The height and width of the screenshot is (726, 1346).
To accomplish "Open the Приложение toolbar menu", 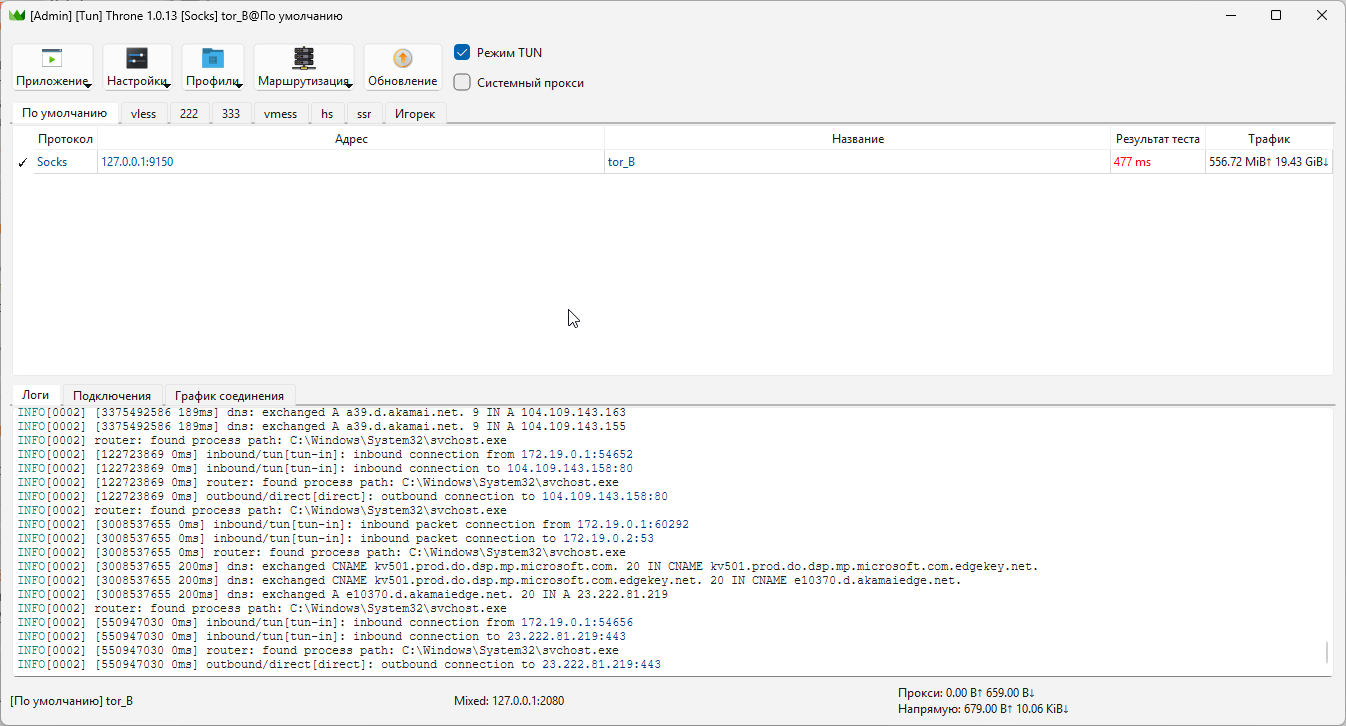I will point(53,67).
